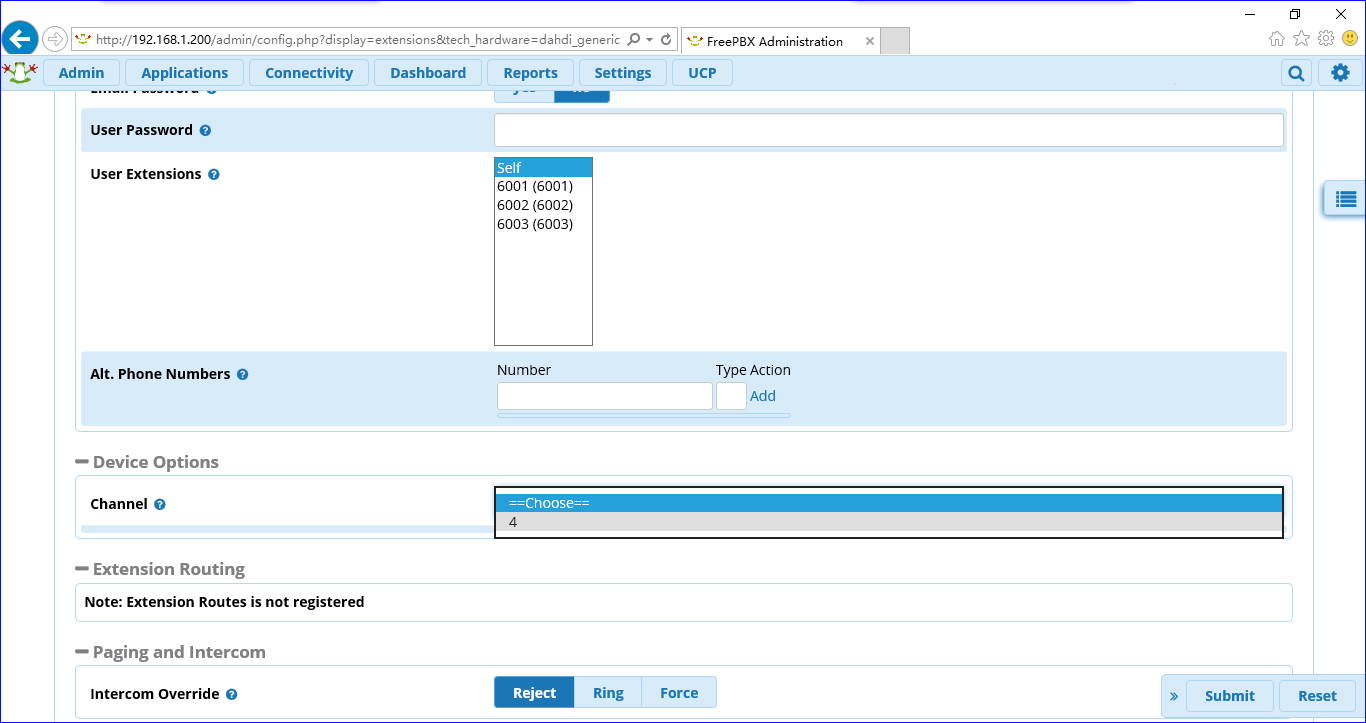This screenshot has width=1366, height=723.
Task: Open the floating list panel icon
Action: point(1345,199)
